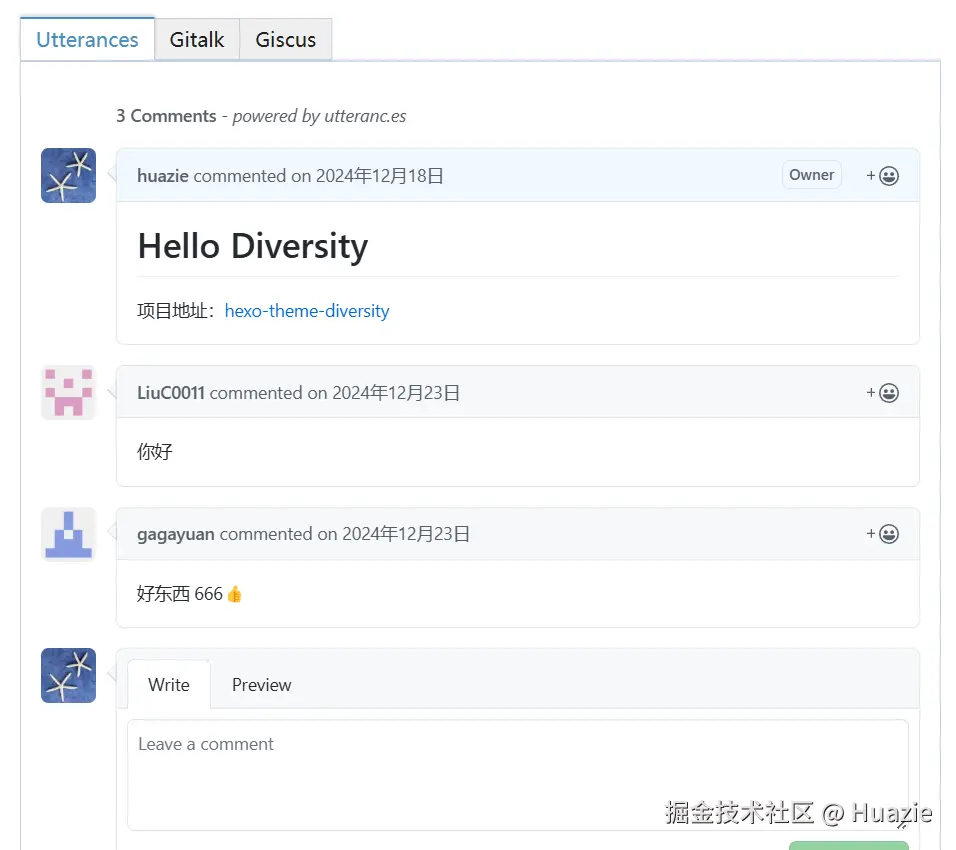Click the 'Hello Diversity' heading
Screen dimensions: 956x850
point(253,246)
